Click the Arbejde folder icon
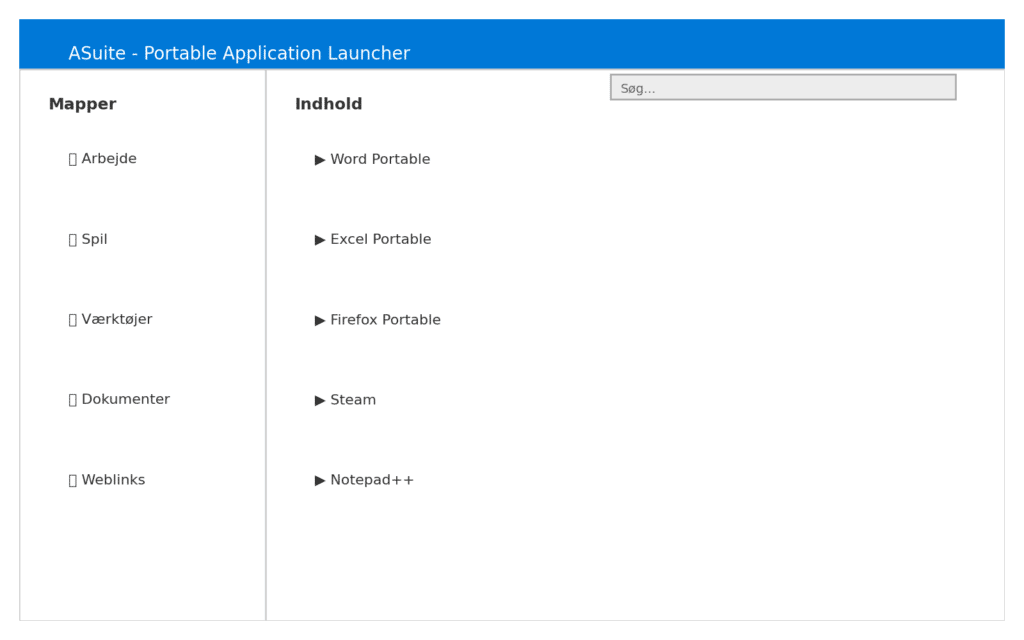Image resolution: width=1024 pixels, height=640 pixels. 72,158
